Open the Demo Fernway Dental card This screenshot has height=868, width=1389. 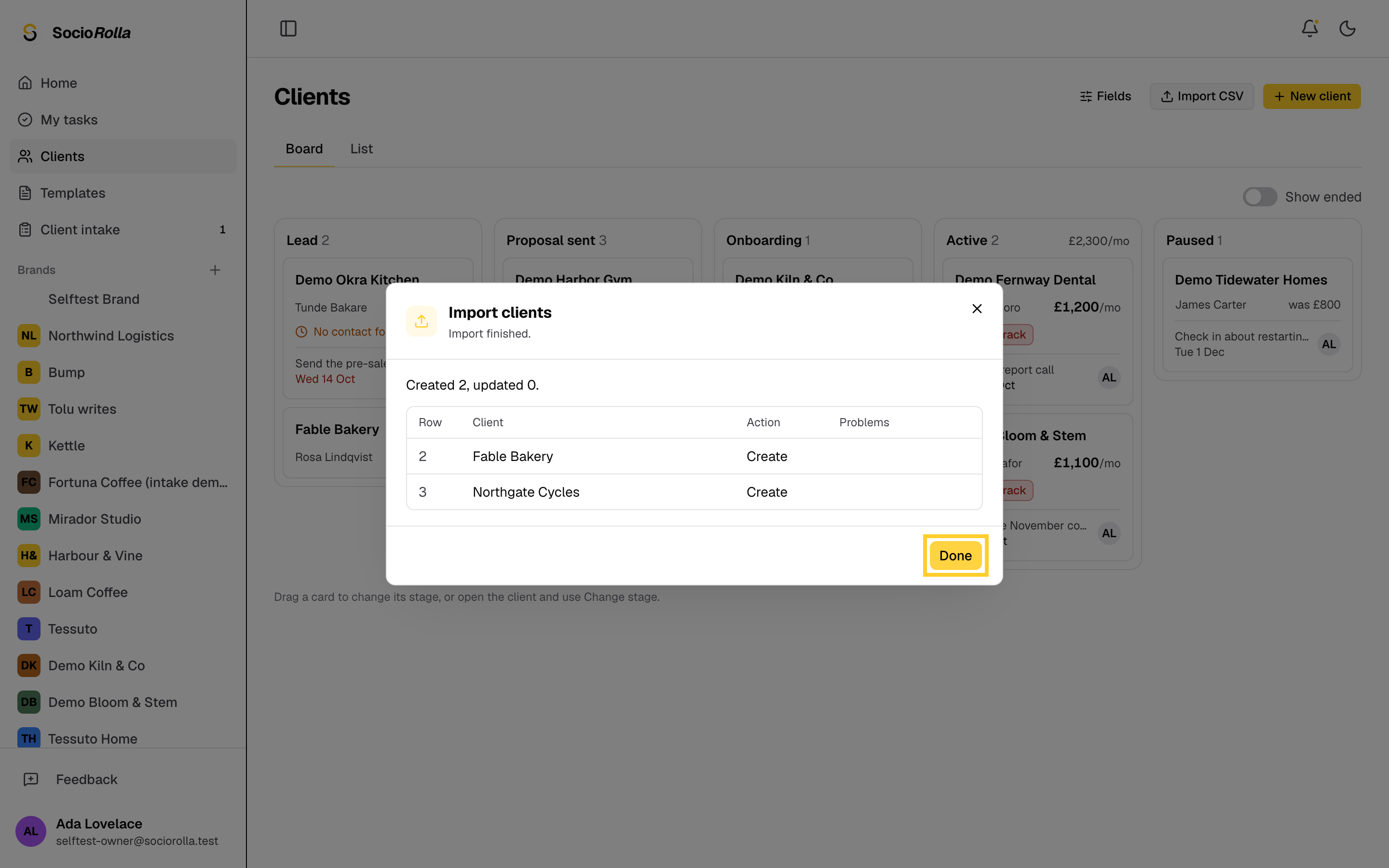pos(1038,331)
